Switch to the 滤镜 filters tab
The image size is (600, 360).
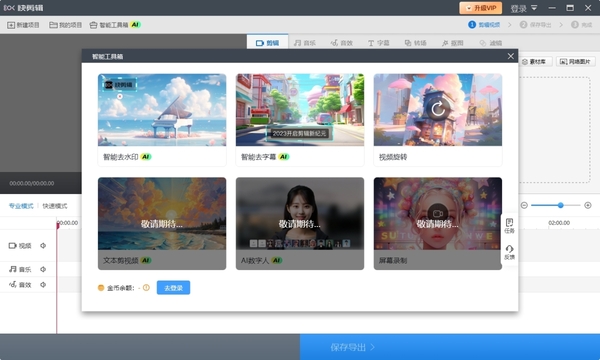[x=491, y=43]
